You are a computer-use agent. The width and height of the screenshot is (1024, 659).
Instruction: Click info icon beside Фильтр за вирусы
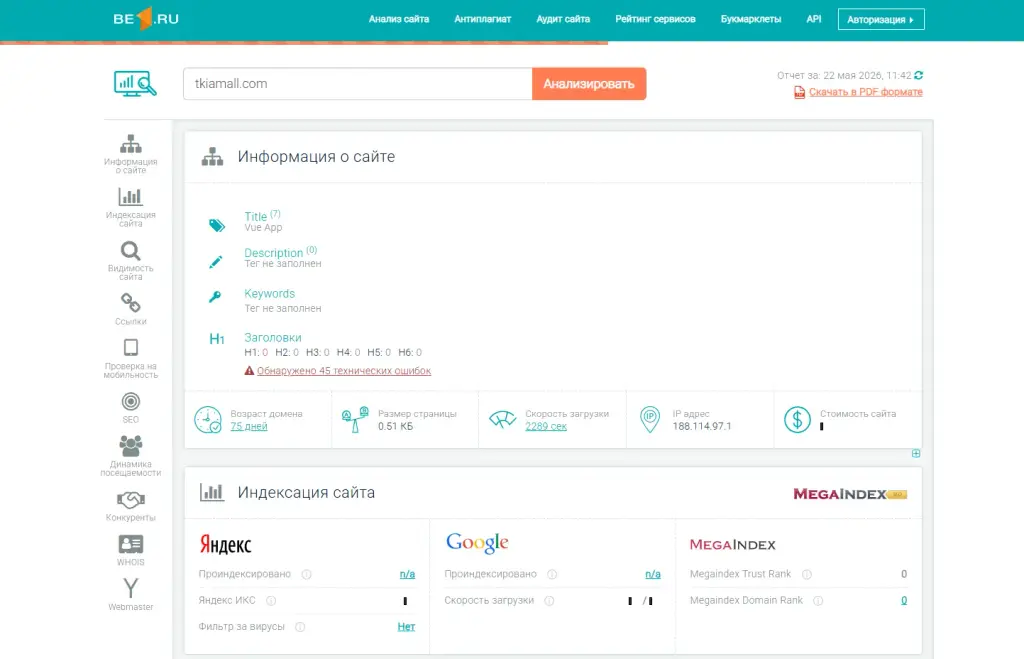tap(300, 627)
